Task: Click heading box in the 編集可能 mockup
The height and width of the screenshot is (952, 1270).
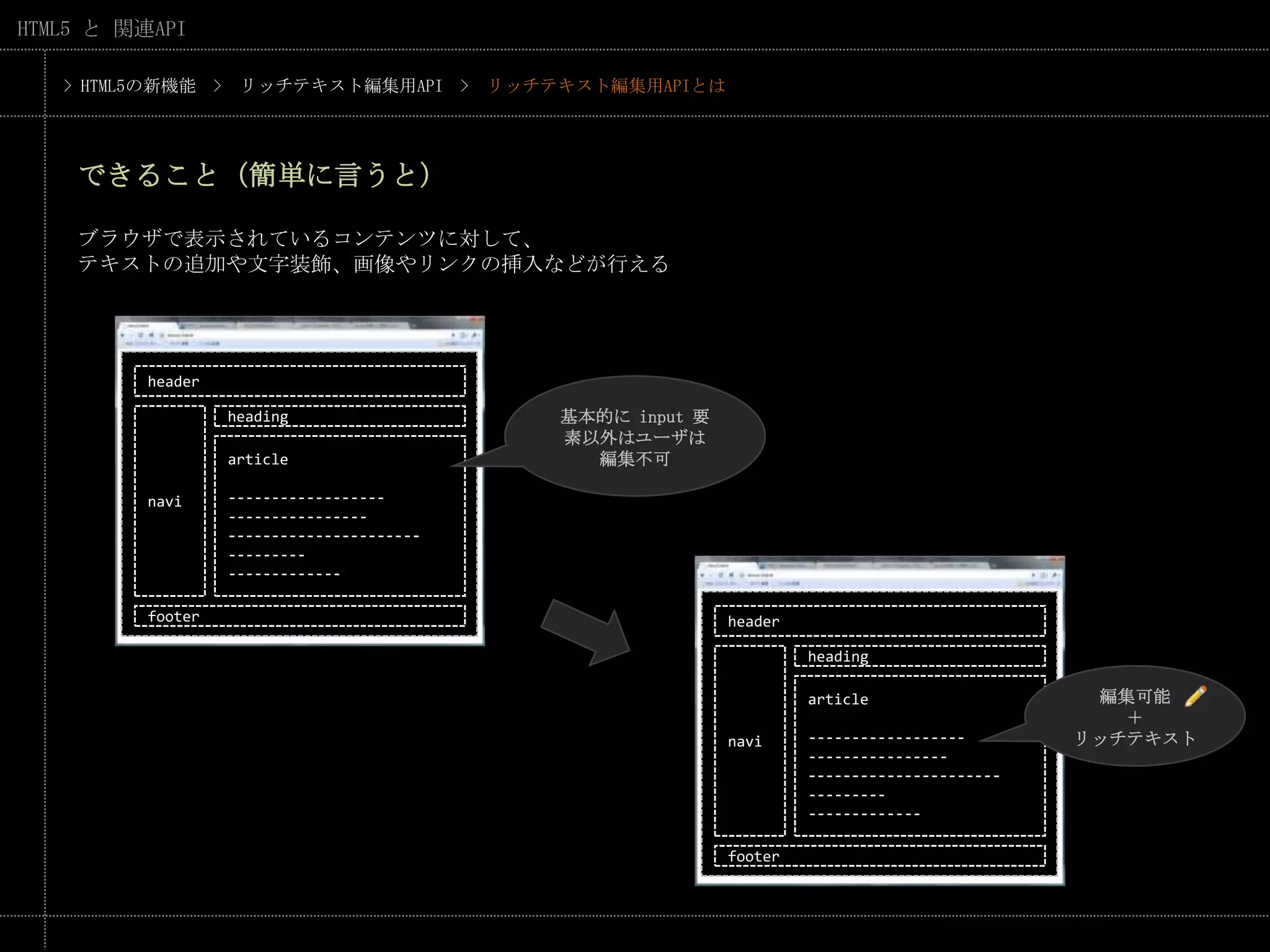Action: tap(920, 656)
